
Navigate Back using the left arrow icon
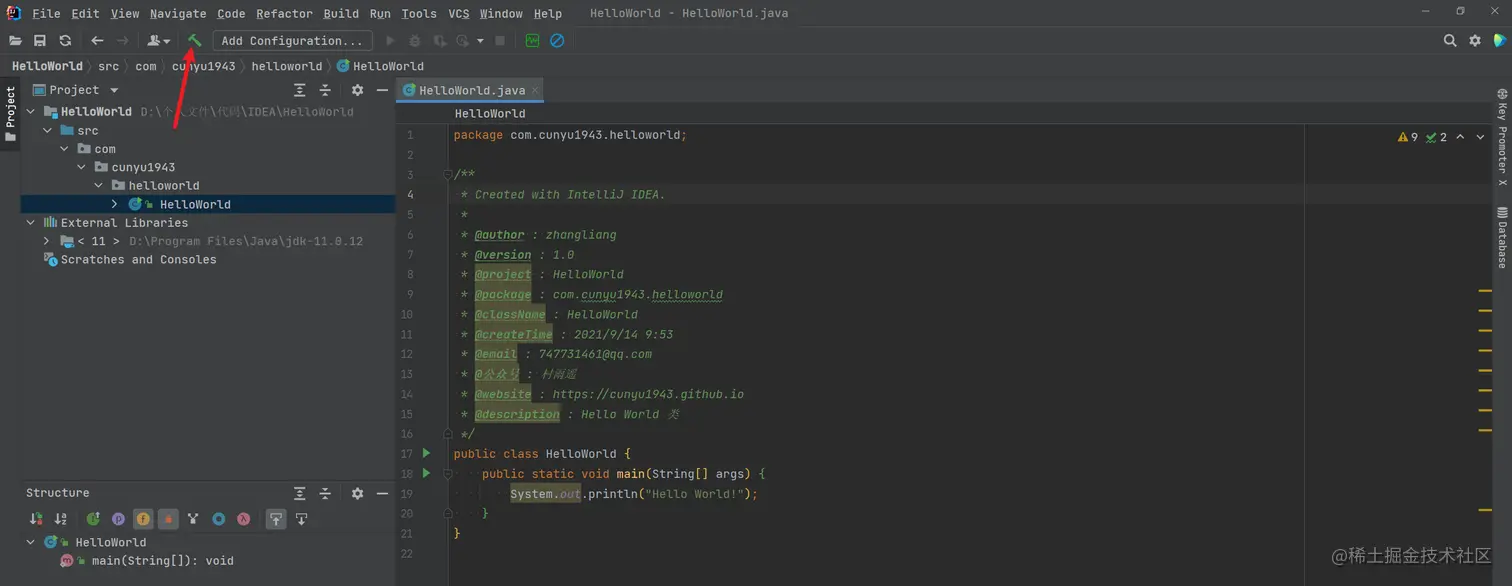[x=97, y=41]
